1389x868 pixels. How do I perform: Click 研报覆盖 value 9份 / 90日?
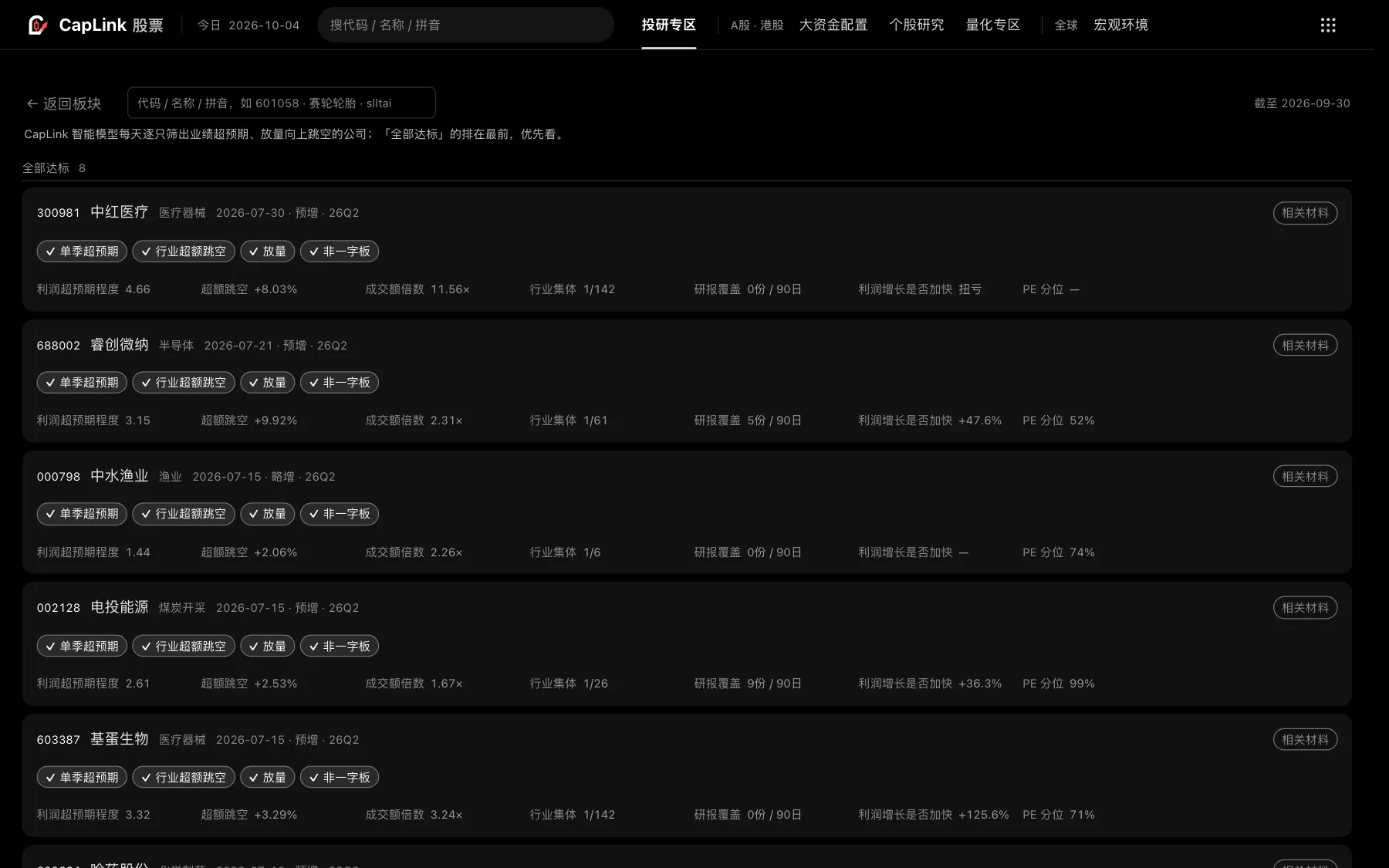(774, 684)
